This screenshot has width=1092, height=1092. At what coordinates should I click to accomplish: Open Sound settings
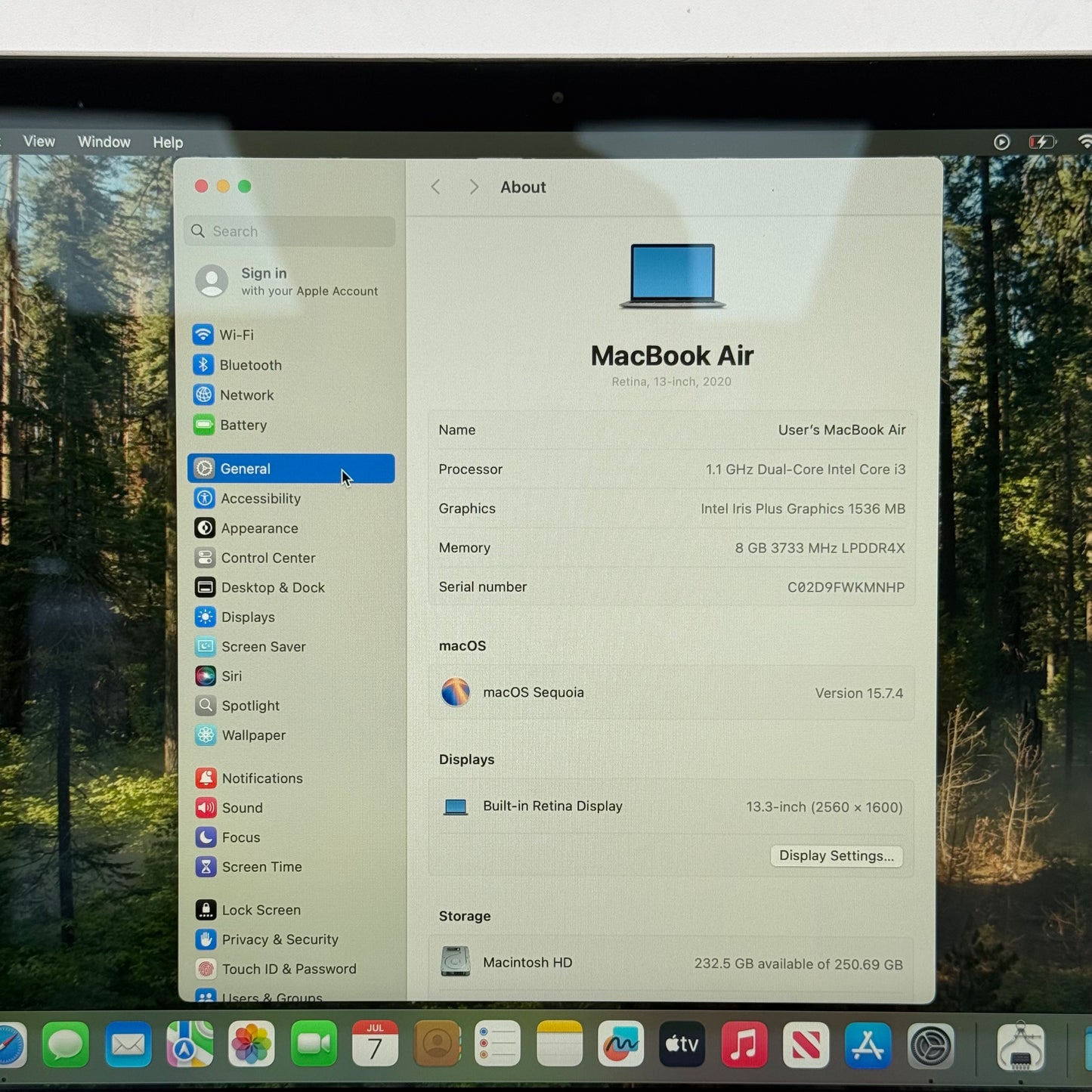coord(291,808)
